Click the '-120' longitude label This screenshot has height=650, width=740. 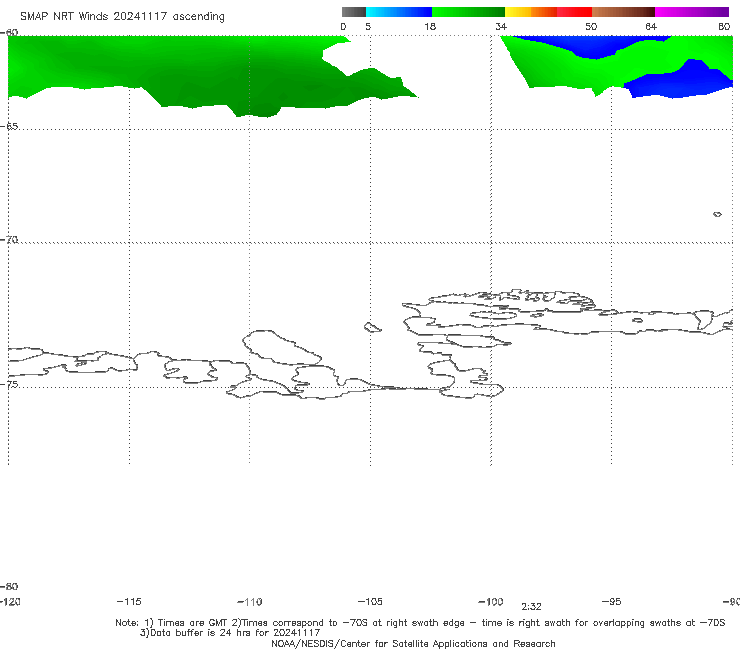[x=10, y=602]
